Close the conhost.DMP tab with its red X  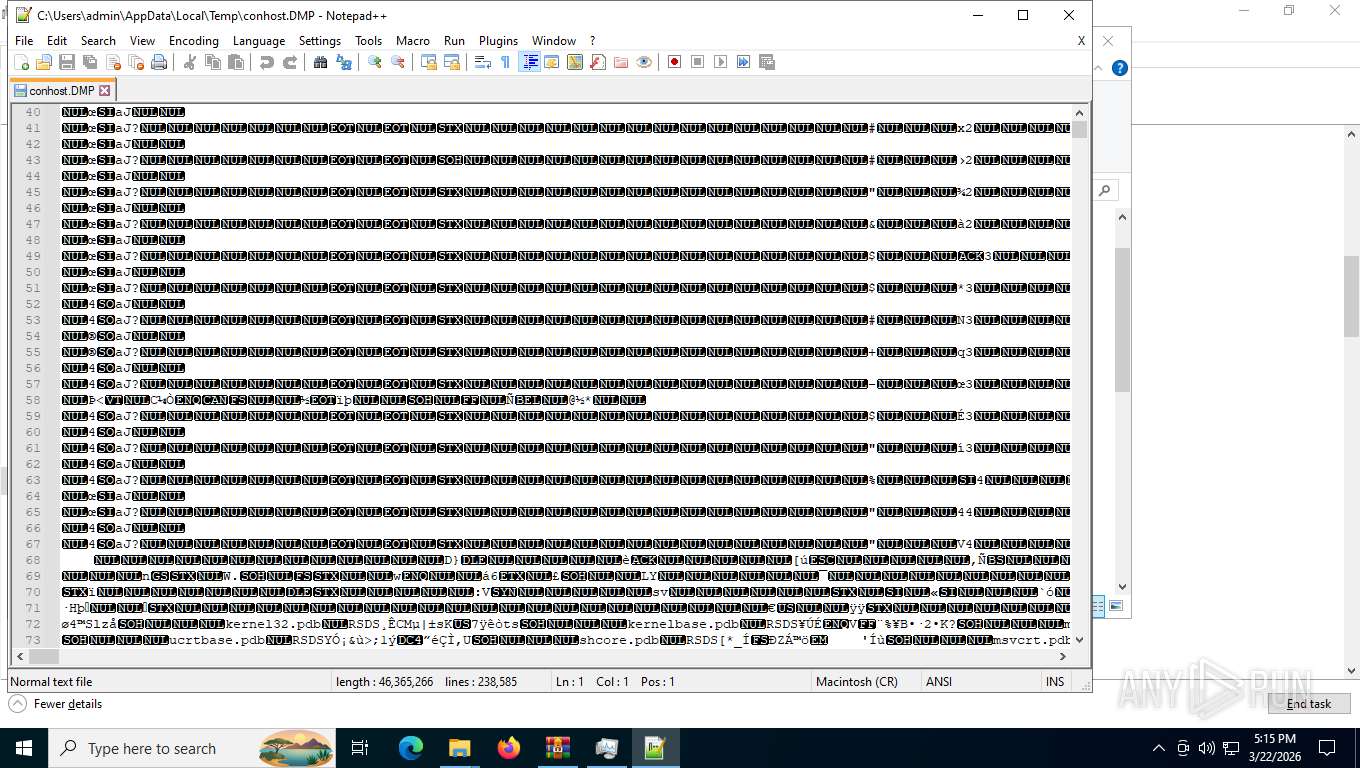coord(105,90)
